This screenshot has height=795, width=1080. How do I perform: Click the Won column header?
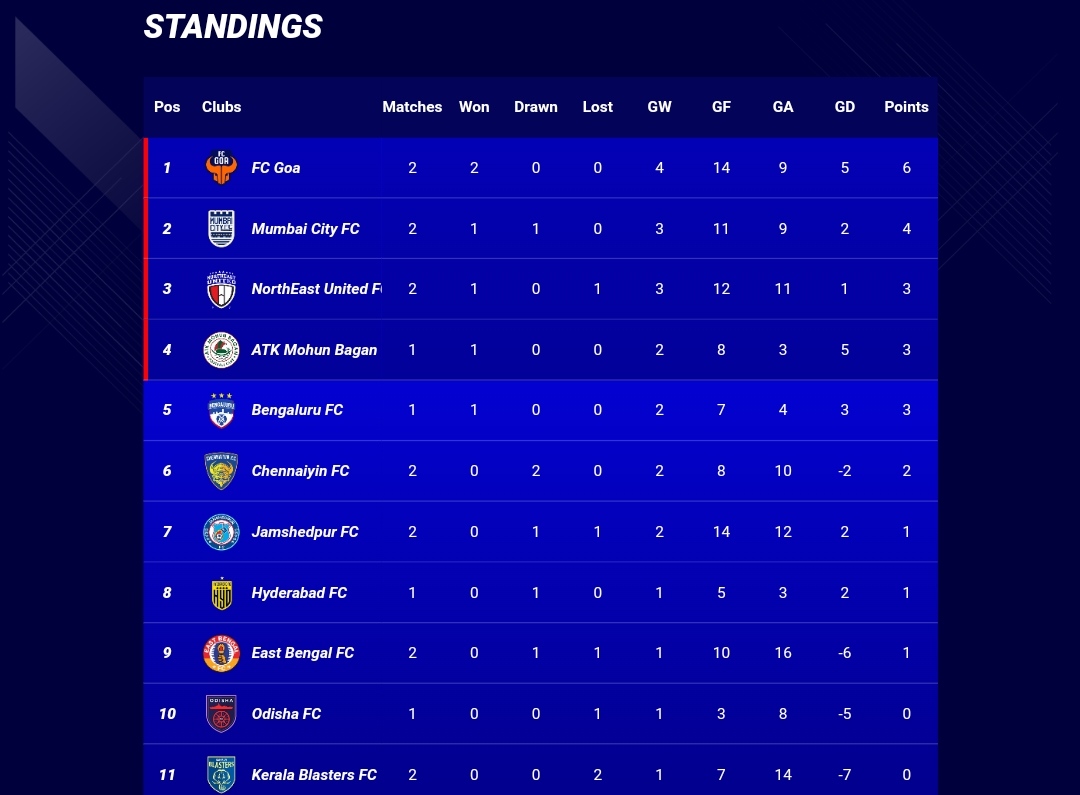[x=474, y=107]
